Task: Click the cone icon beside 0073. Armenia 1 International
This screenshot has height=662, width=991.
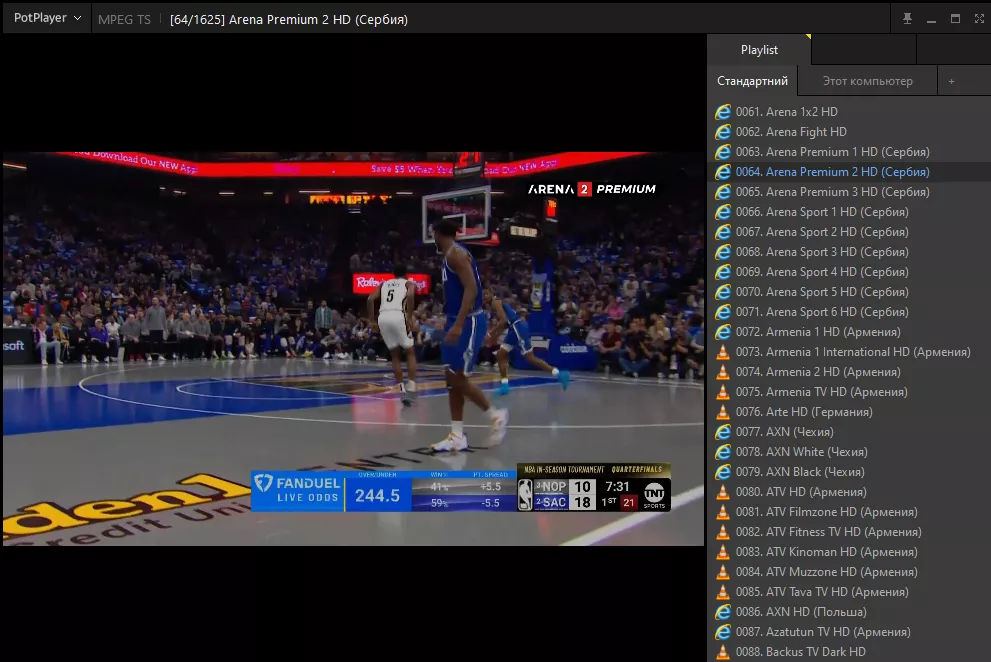Action: click(x=722, y=352)
